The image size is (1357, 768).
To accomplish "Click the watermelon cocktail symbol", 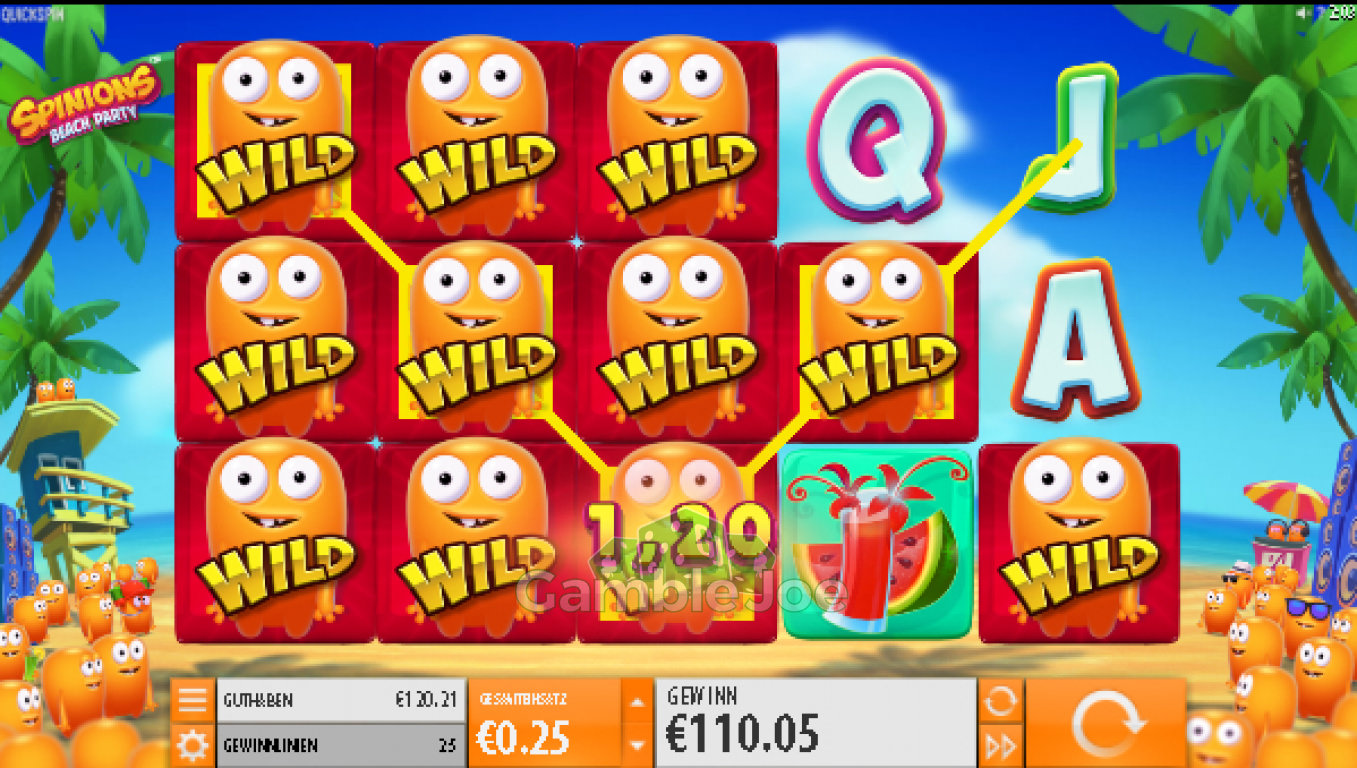I will [877, 543].
